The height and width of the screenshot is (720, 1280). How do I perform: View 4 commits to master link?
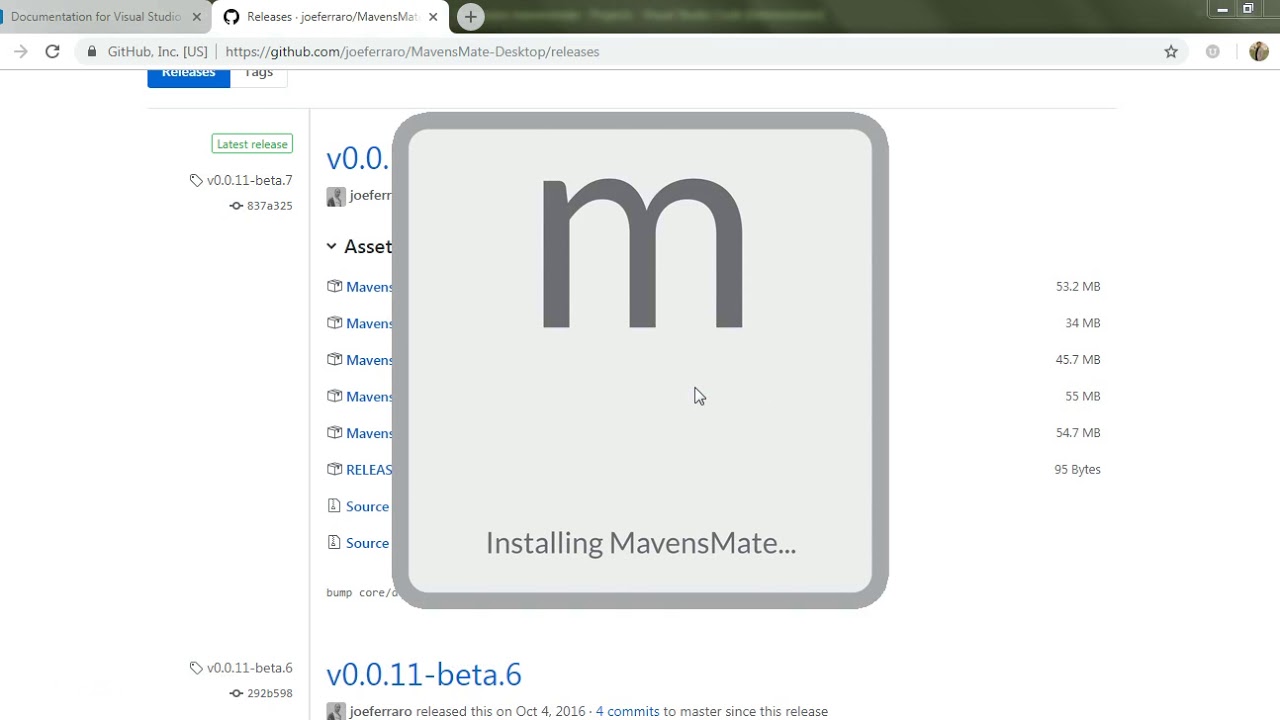pyautogui.click(x=627, y=711)
